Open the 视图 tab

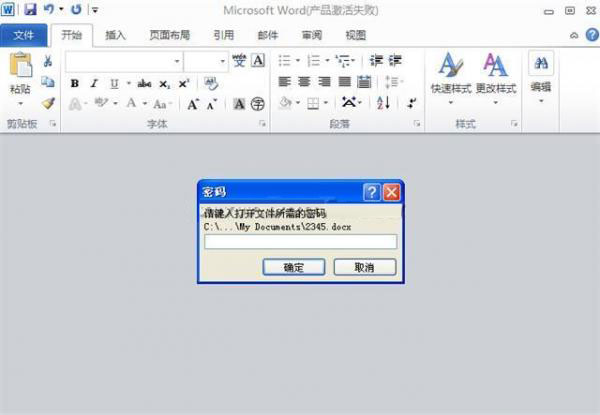click(356, 35)
